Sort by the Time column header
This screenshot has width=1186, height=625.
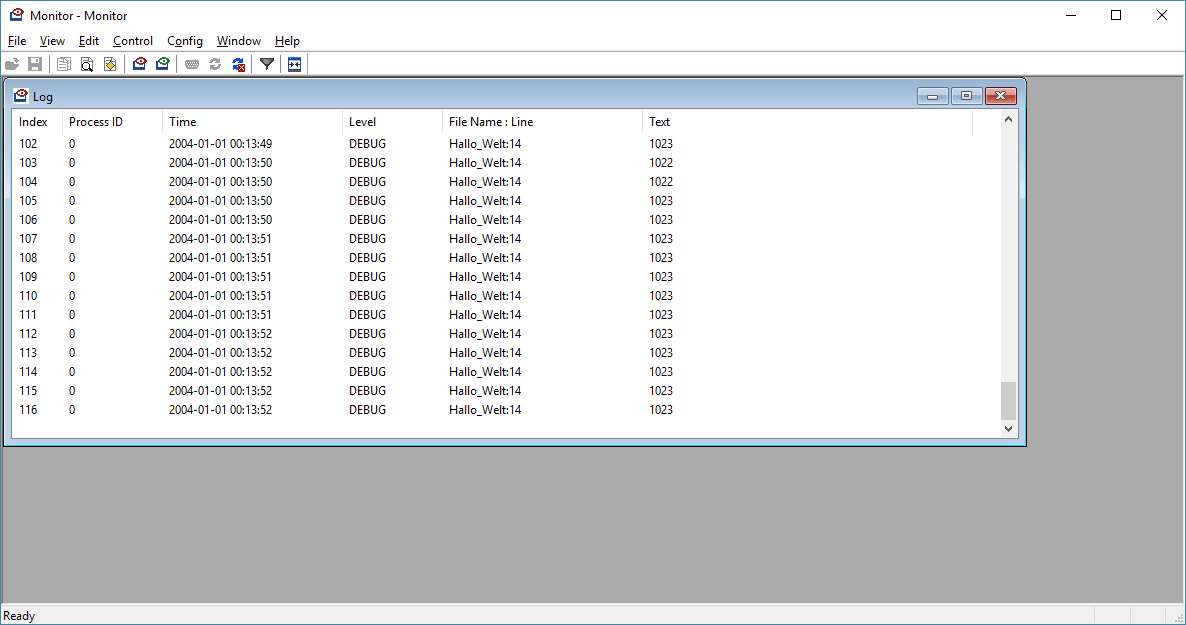252,122
